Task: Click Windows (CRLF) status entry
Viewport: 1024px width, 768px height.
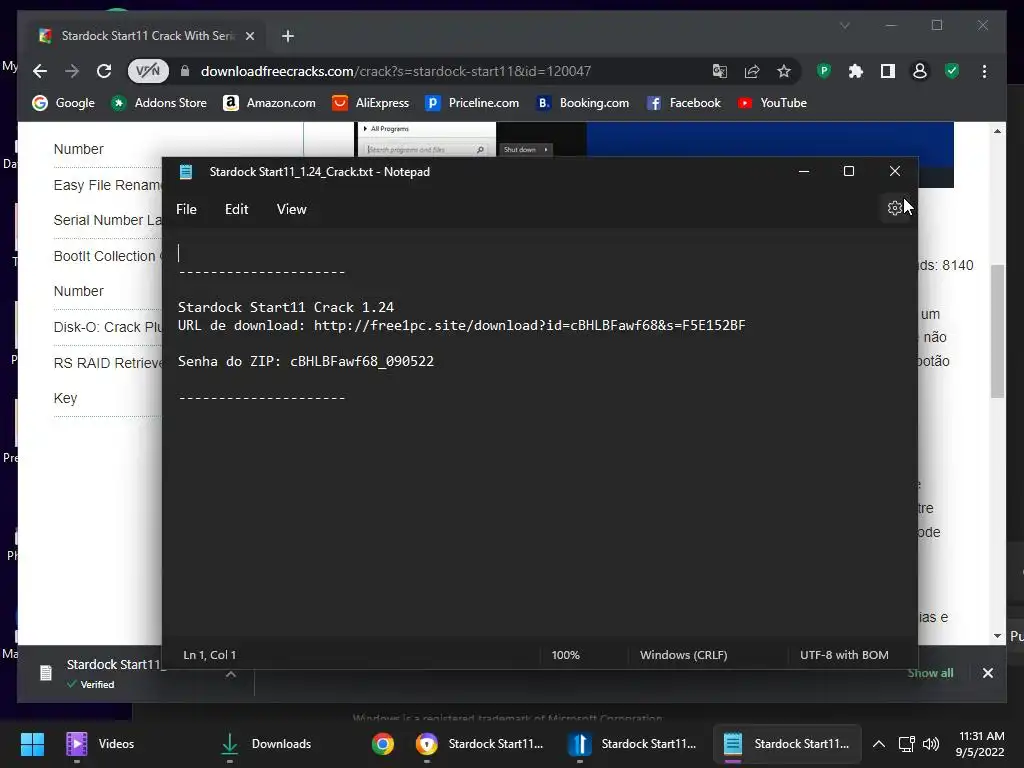Action: click(683, 654)
